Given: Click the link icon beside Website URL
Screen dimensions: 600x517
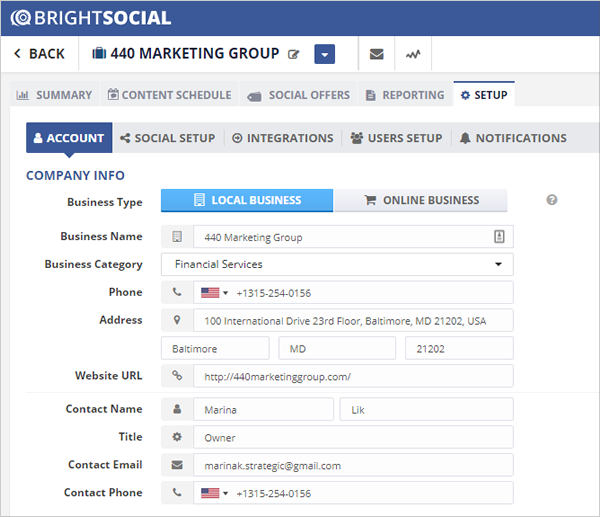Looking at the screenshot, I should pos(177,377).
